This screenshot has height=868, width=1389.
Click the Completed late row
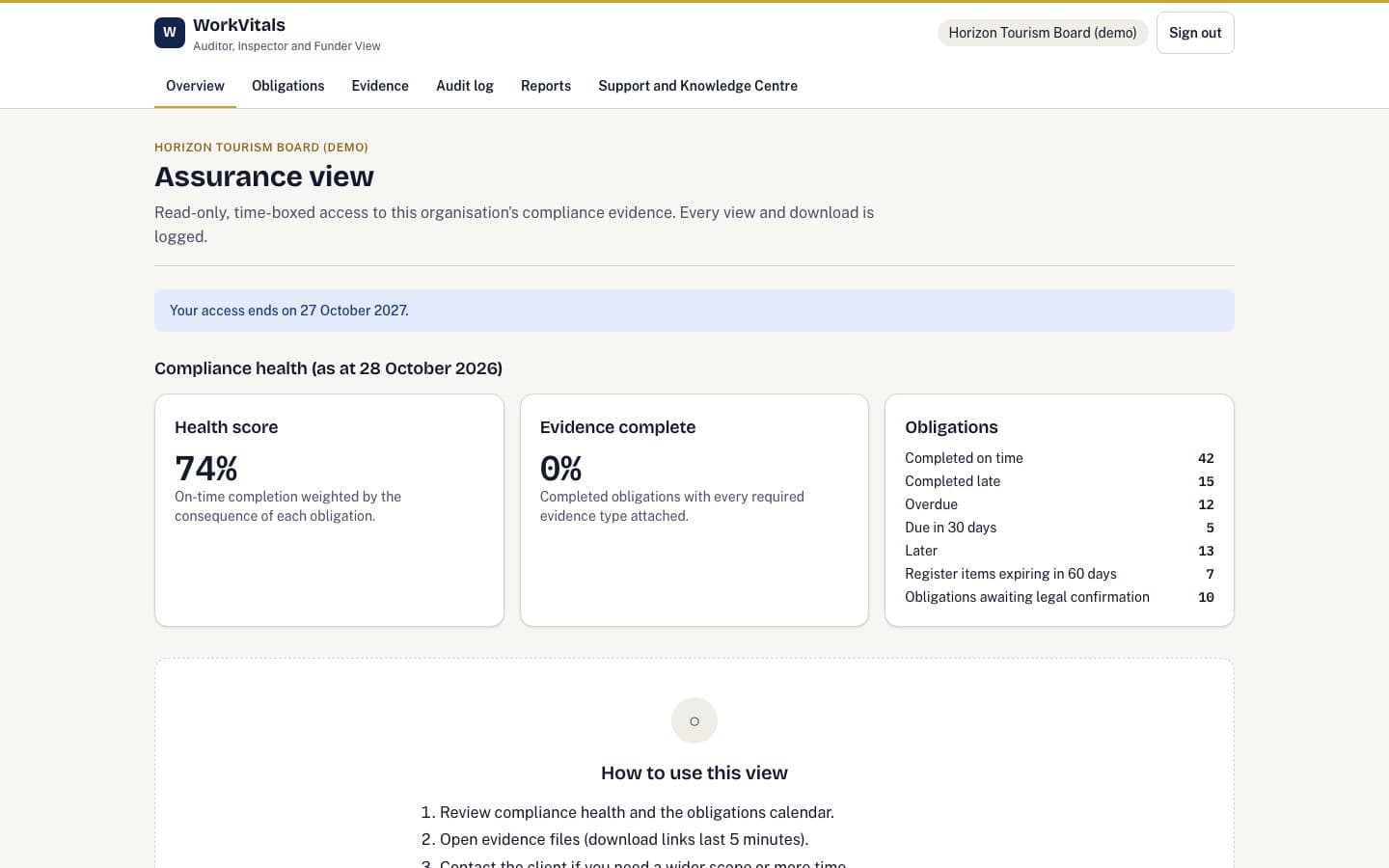pos(1059,481)
